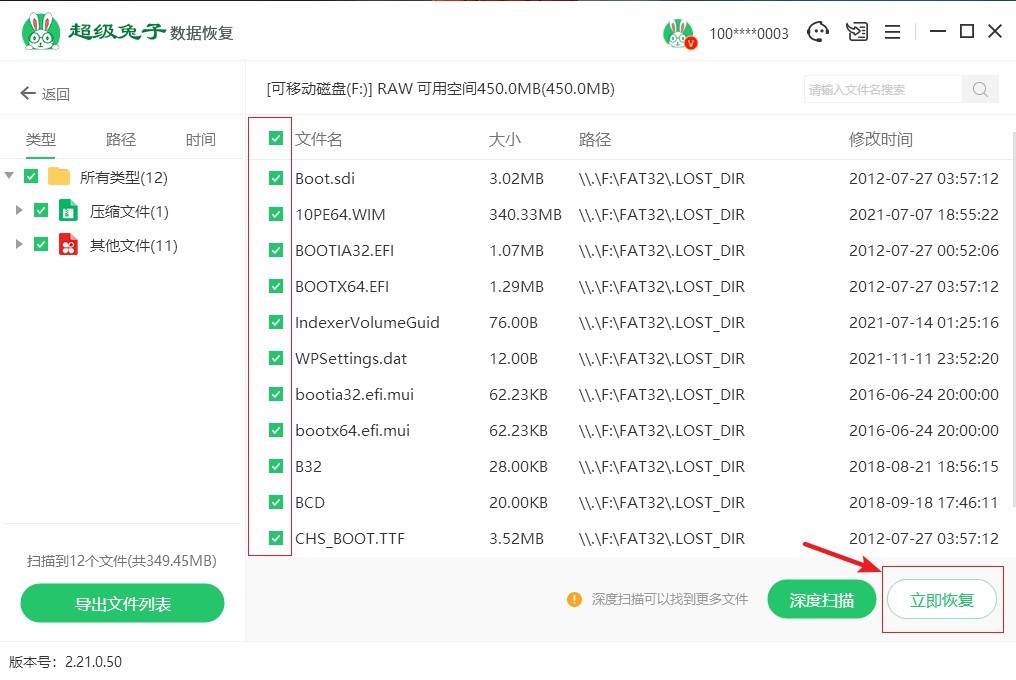Click the feedback submission icon near top right

click(857, 31)
